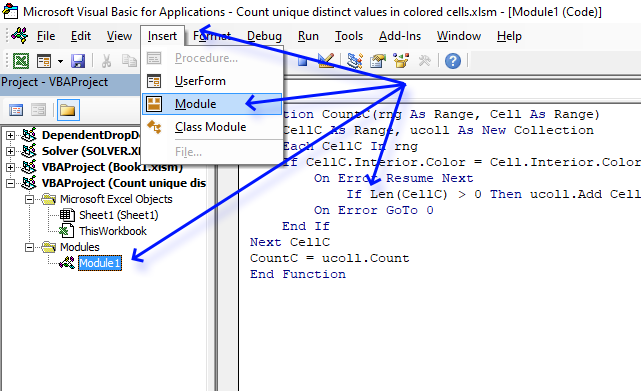
Task: Click the 'Project - VBAProject' pane title
Action: coord(55,82)
